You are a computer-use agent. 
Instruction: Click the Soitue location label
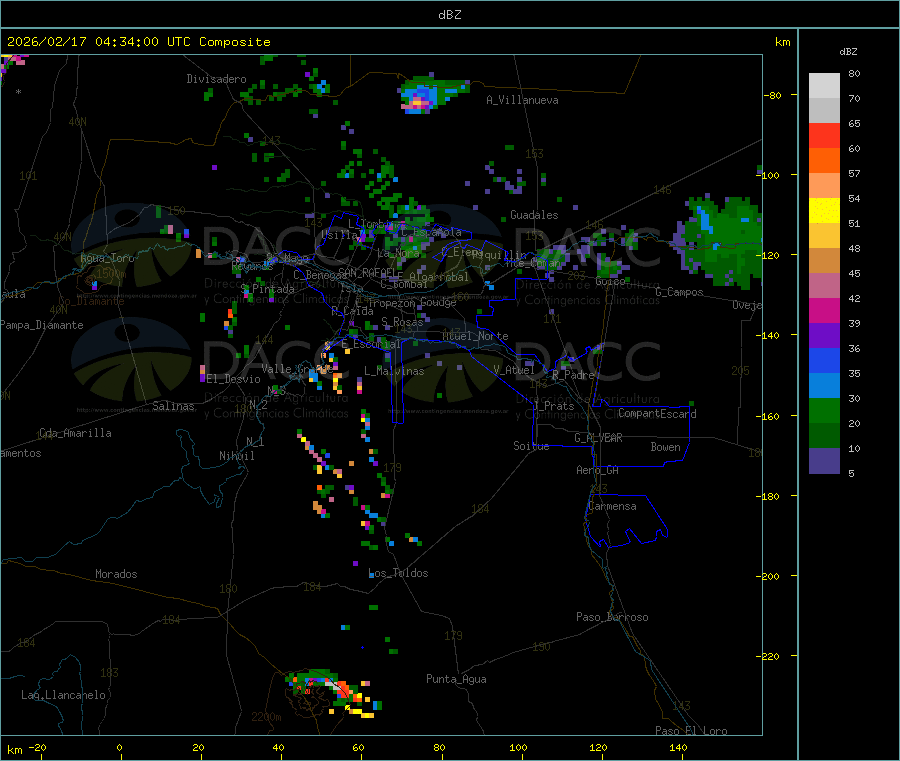[531, 446]
